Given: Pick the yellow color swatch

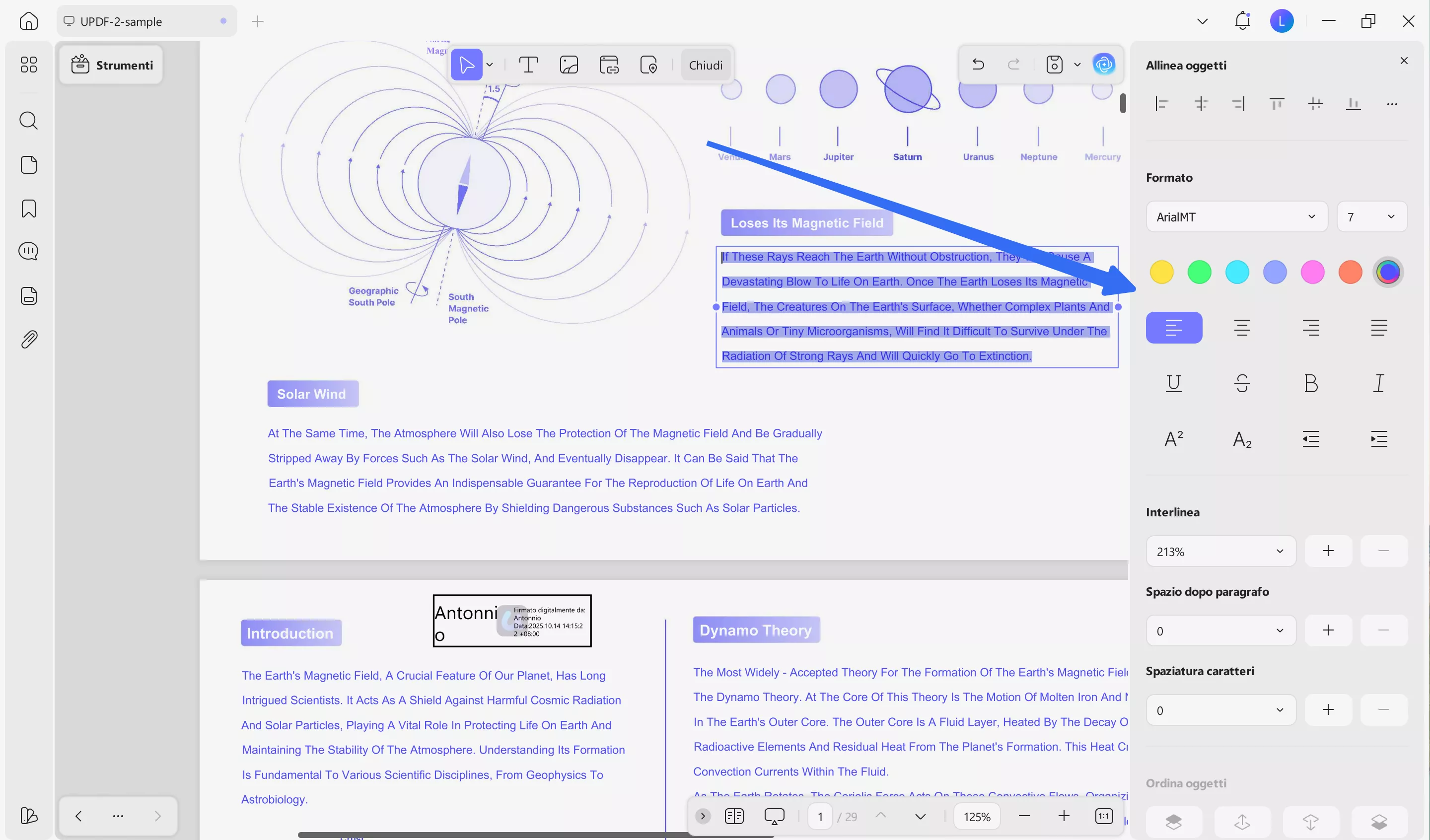Looking at the screenshot, I should 1161,272.
